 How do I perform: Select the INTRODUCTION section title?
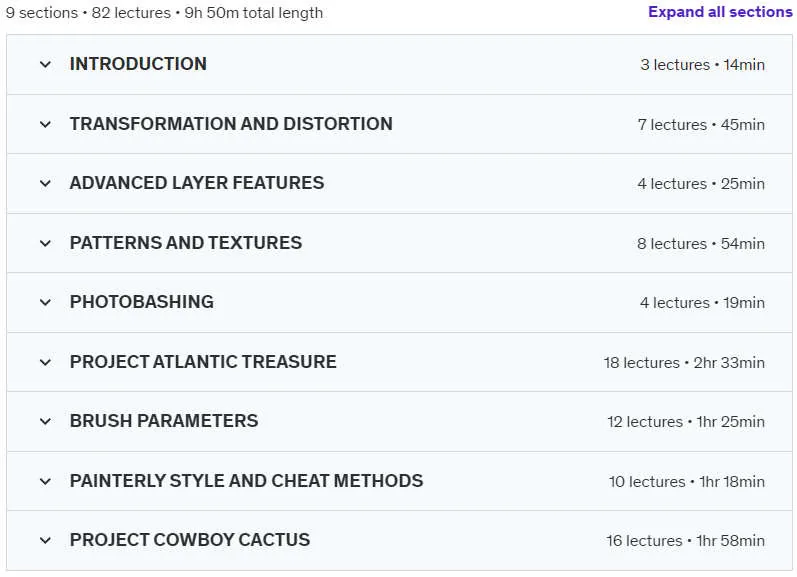click(x=138, y=64)
